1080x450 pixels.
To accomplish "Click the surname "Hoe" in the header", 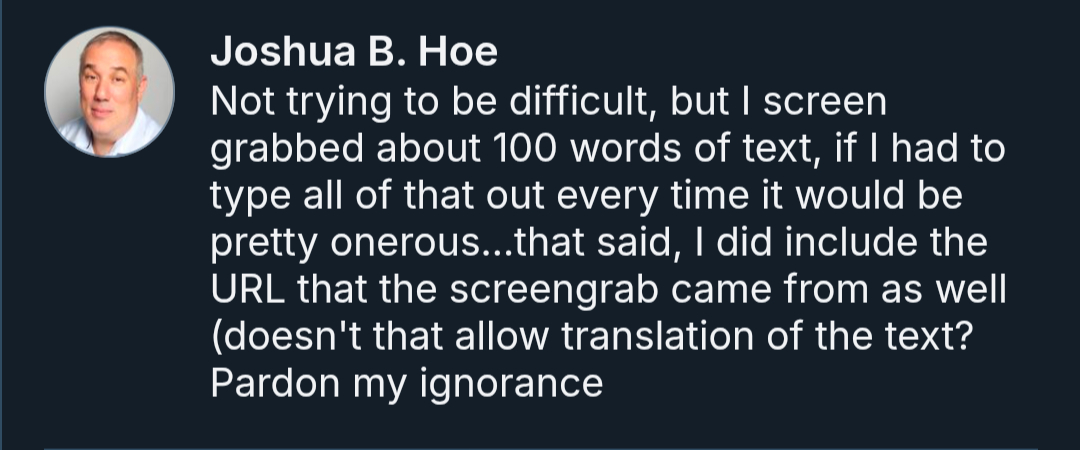I will (461, 53).
